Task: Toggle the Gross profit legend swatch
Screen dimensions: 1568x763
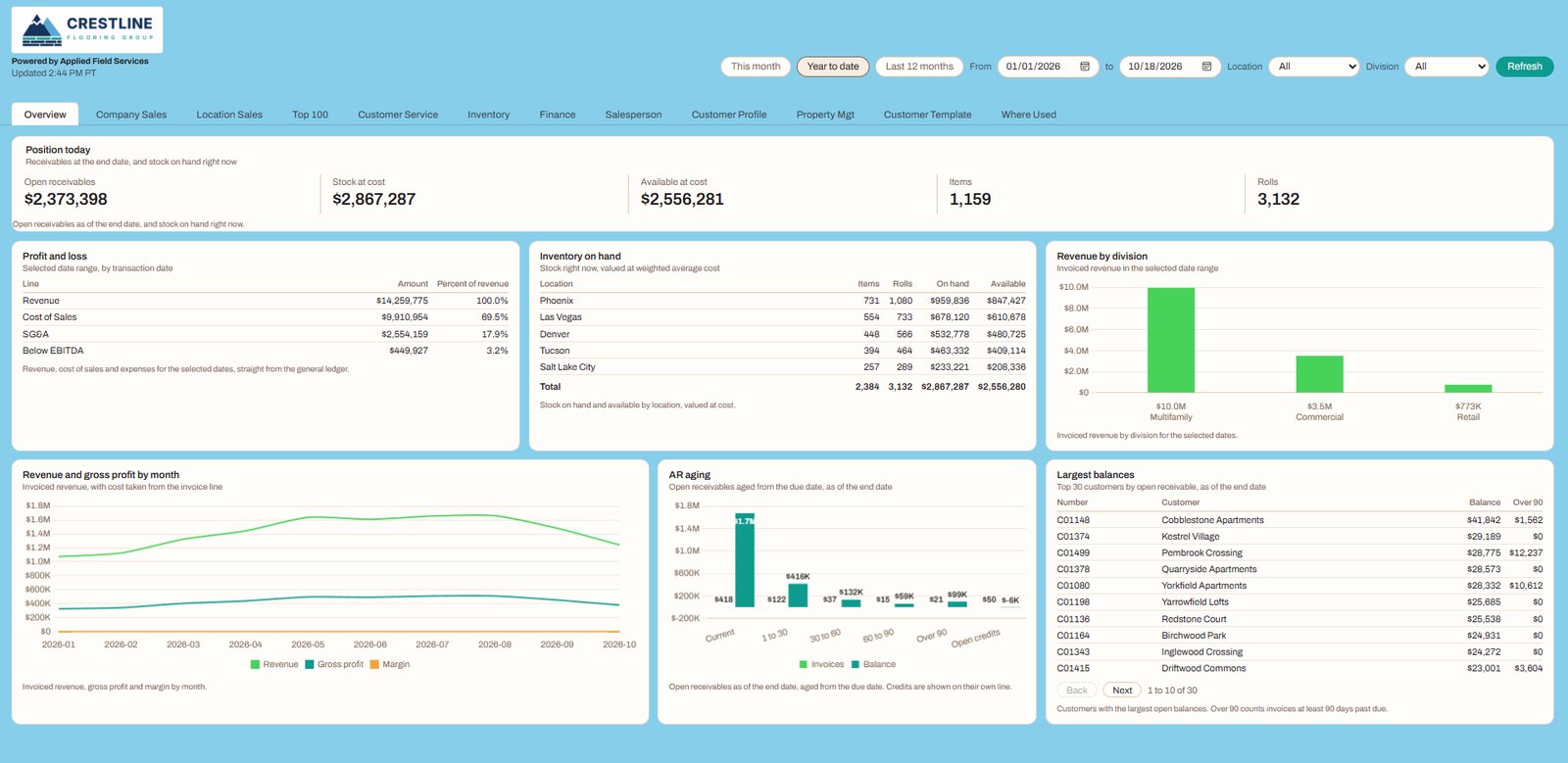Action: point(310,664)
